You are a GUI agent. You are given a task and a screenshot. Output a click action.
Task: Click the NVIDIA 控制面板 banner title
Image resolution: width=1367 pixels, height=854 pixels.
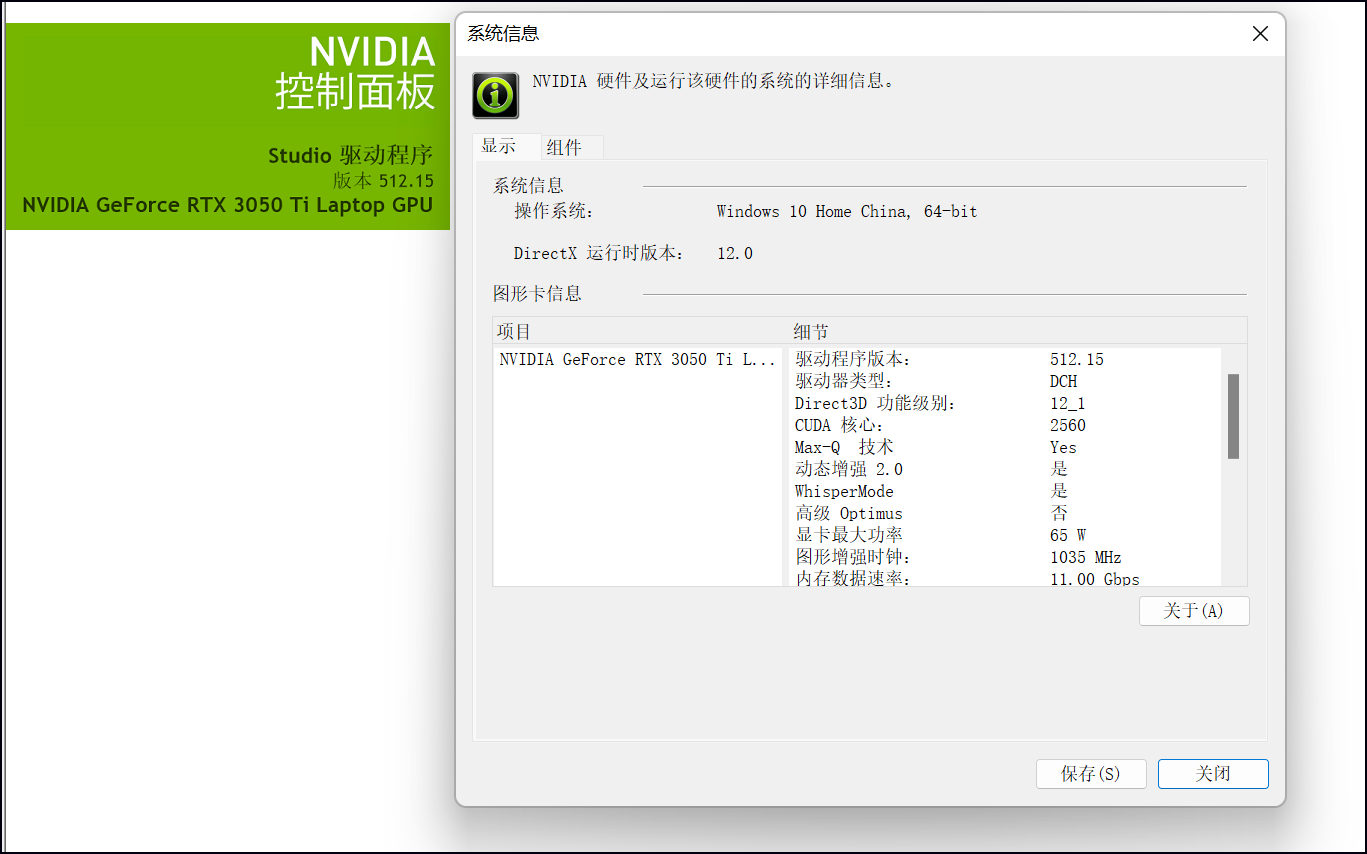[x=356, y=72]
